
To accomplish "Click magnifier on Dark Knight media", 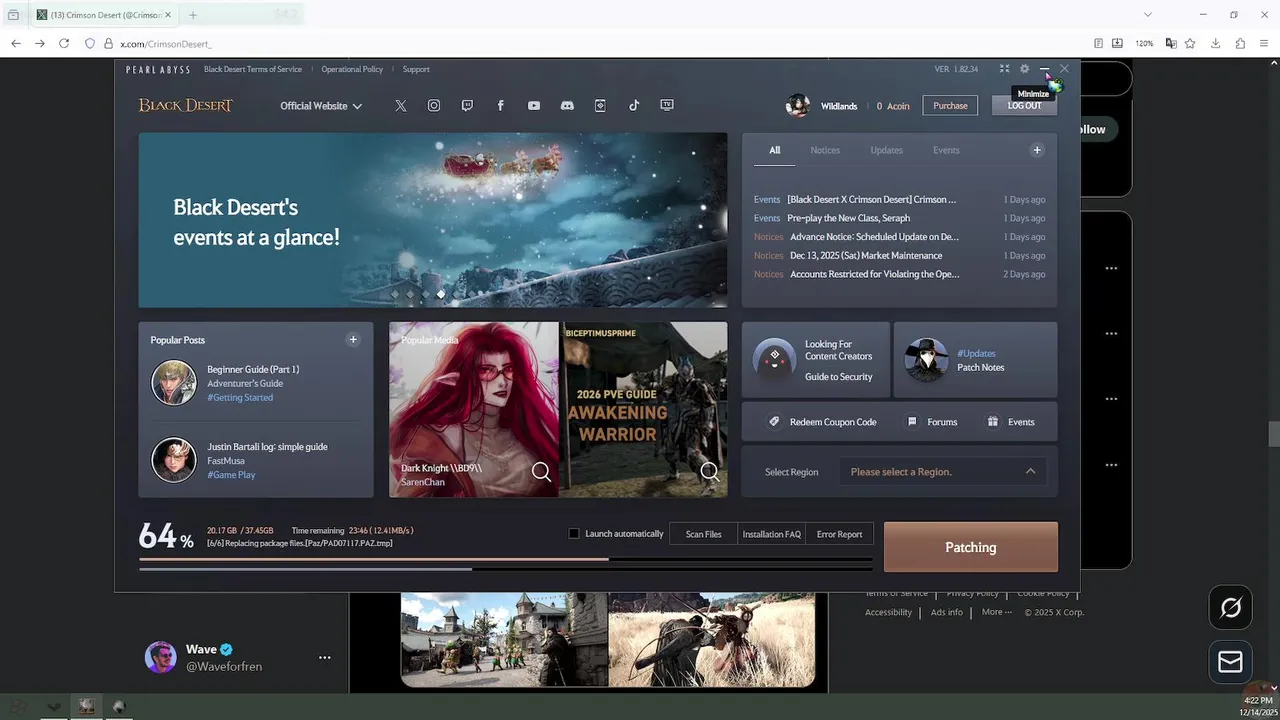I will [x=541, y=471].
